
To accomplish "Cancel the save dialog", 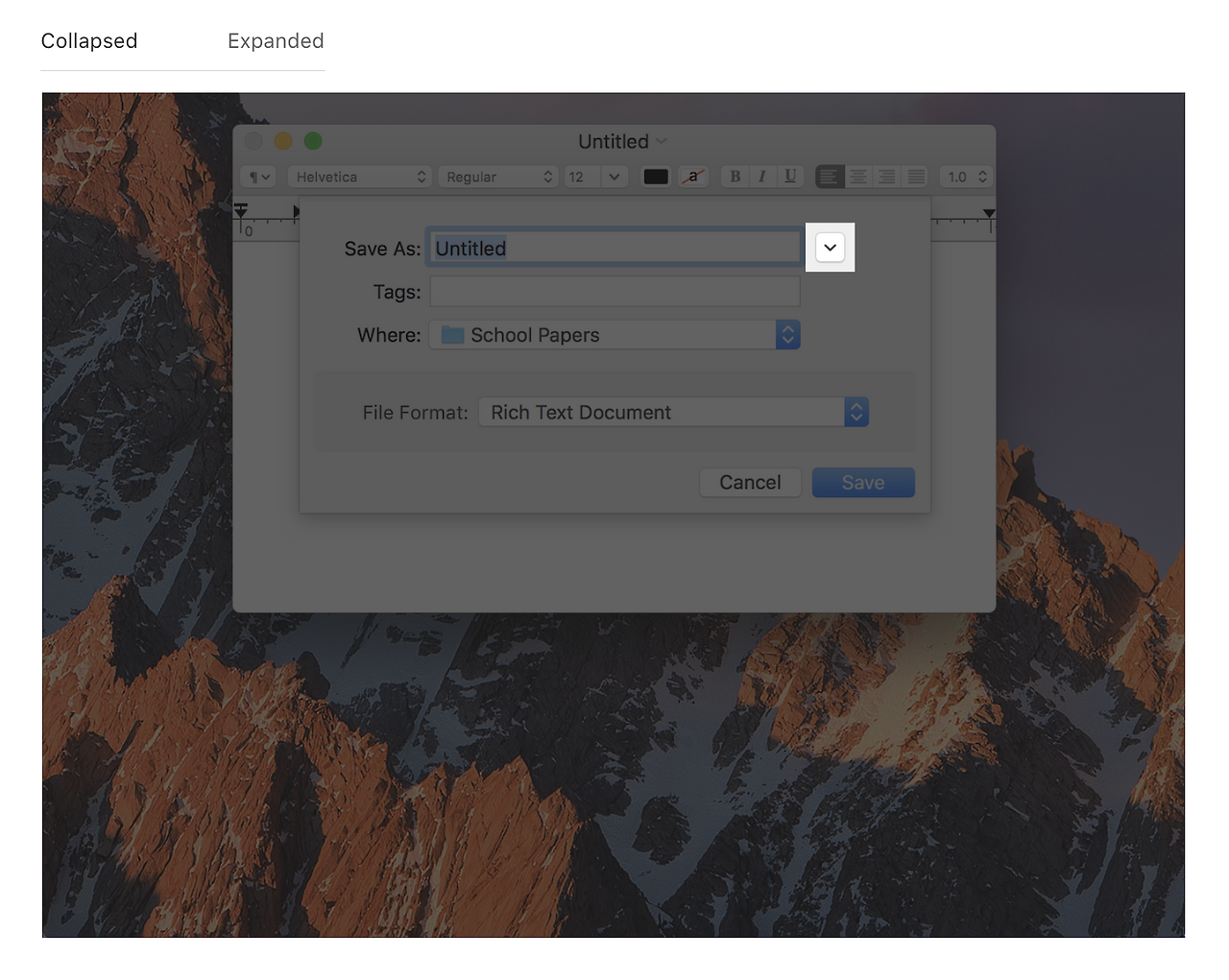I will [x=750, y=483].
